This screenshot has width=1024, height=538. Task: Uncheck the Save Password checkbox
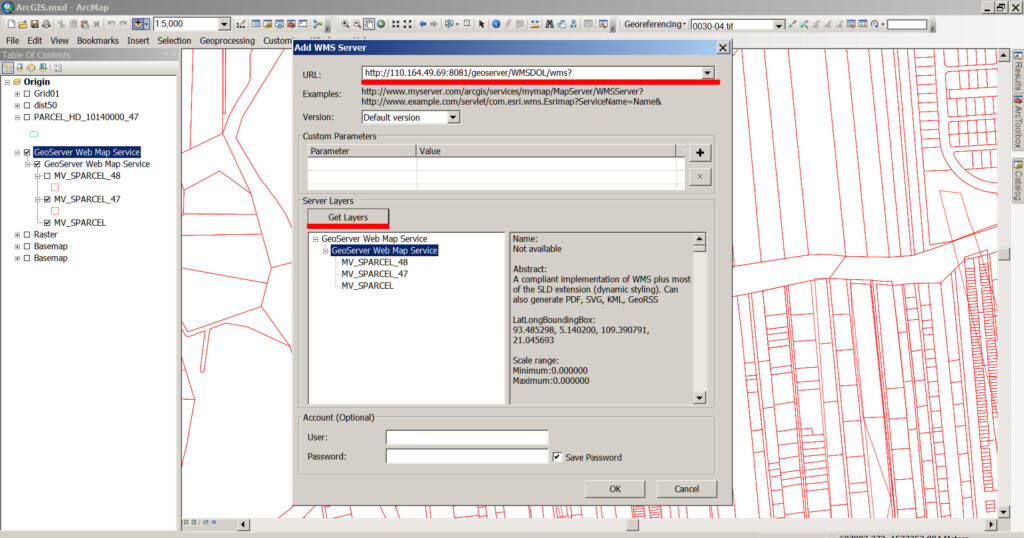coord(557,457)
